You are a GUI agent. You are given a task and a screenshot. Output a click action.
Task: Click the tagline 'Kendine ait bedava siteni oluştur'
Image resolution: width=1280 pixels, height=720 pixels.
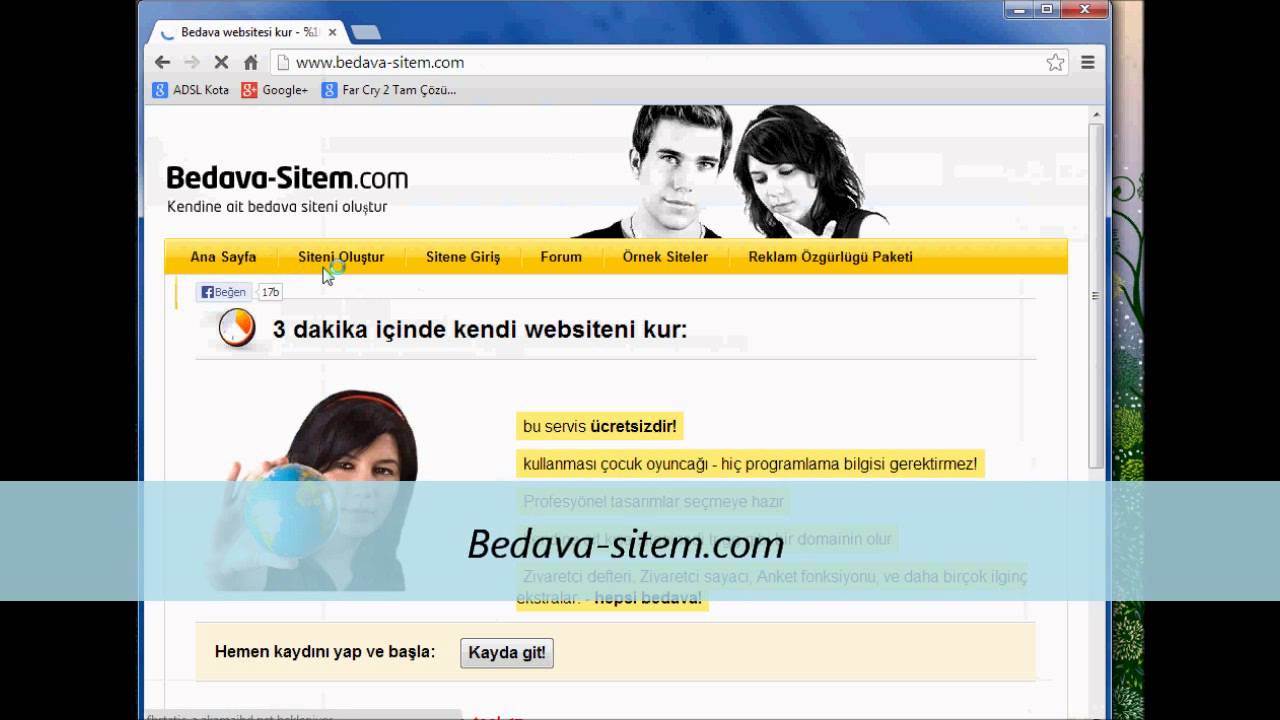(277, 207)
